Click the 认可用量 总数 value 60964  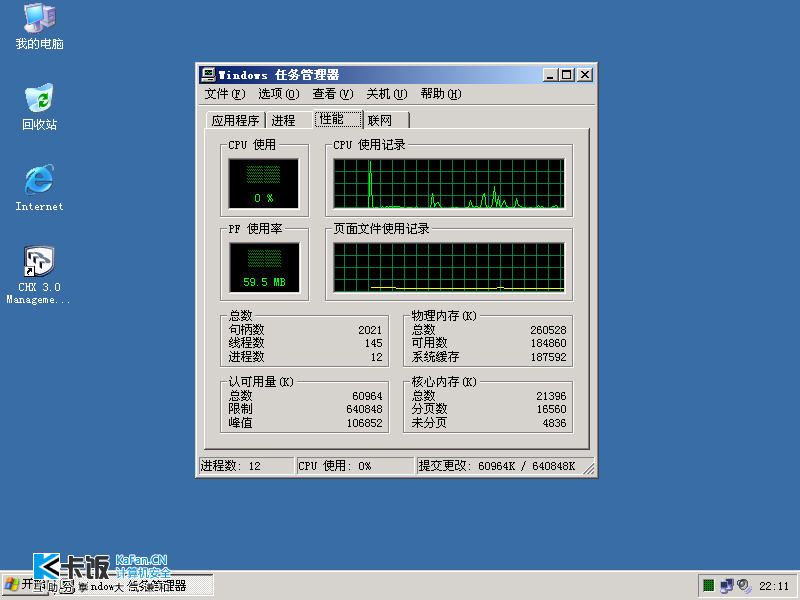tap(367, 396)
